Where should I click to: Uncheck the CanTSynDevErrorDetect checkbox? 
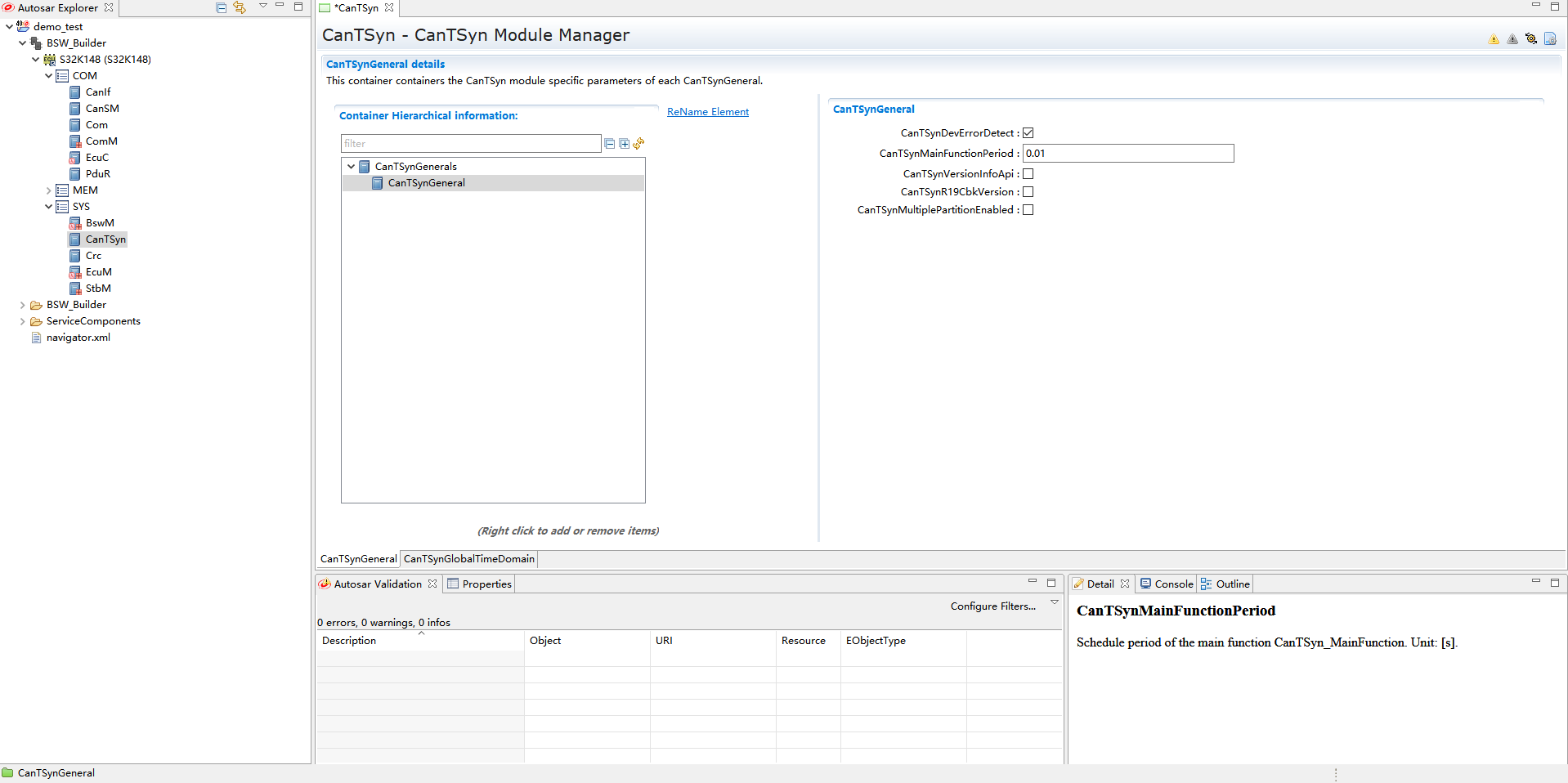click(x=1028, y=133)
